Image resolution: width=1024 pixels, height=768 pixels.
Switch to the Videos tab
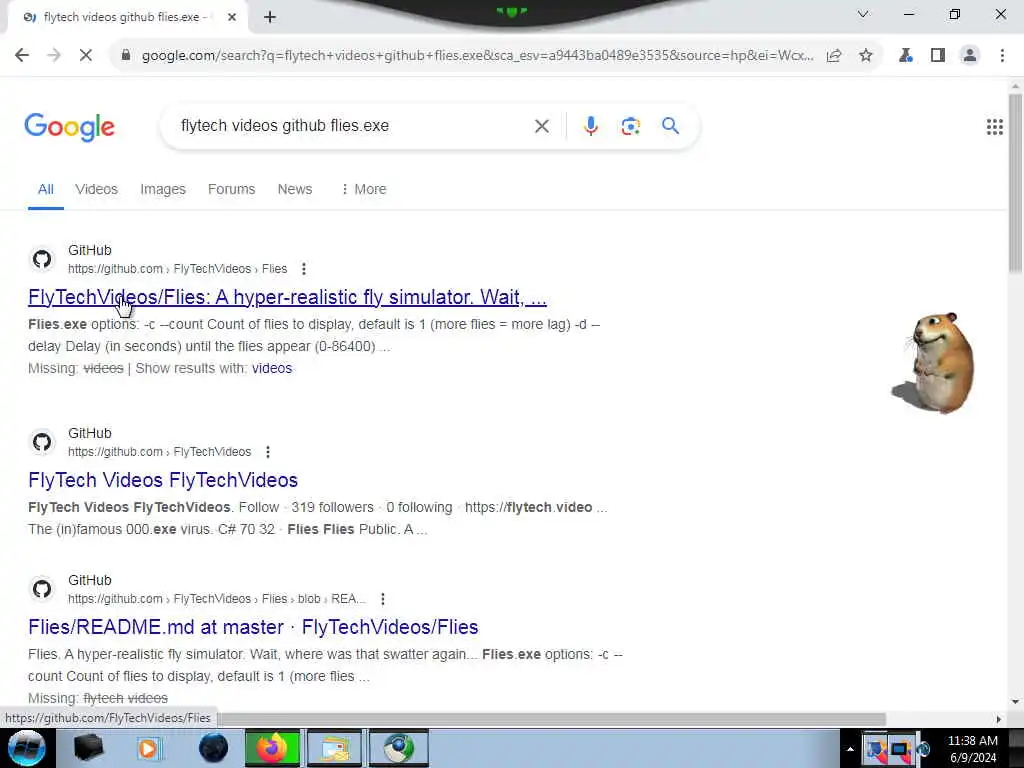(x=96, y=189)
